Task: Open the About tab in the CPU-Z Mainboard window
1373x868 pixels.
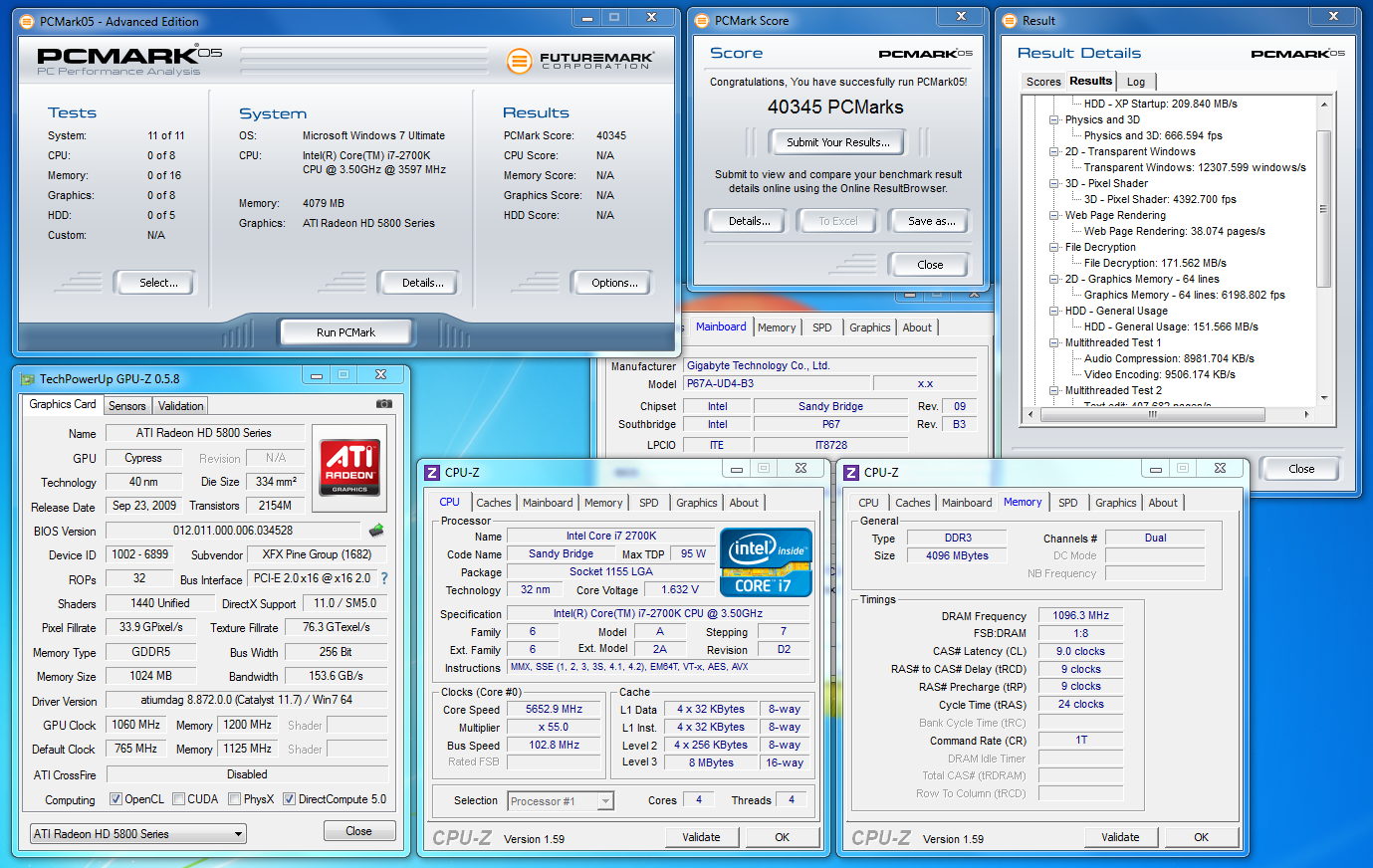Action: 917,327
